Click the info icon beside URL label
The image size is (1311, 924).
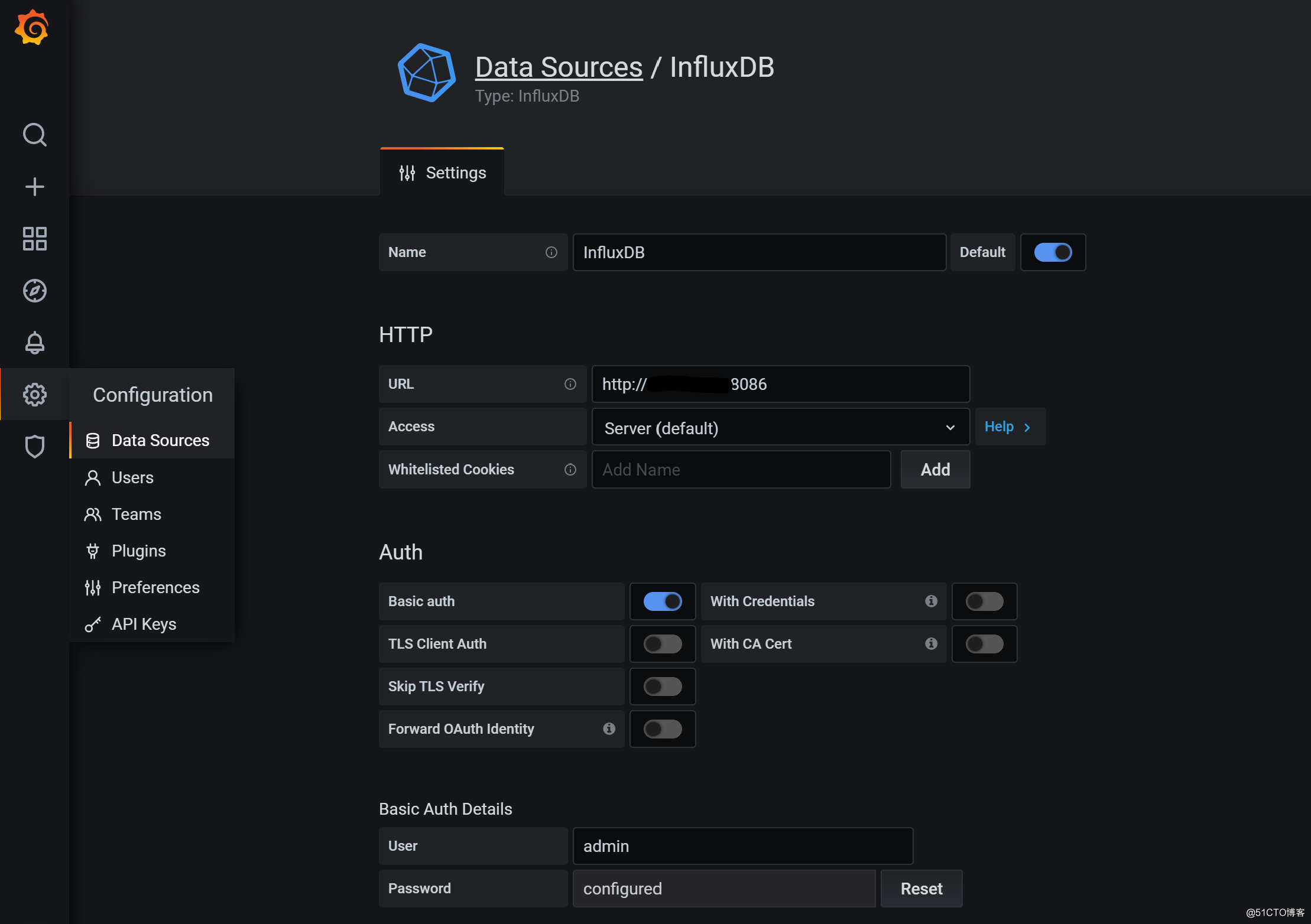570,384
